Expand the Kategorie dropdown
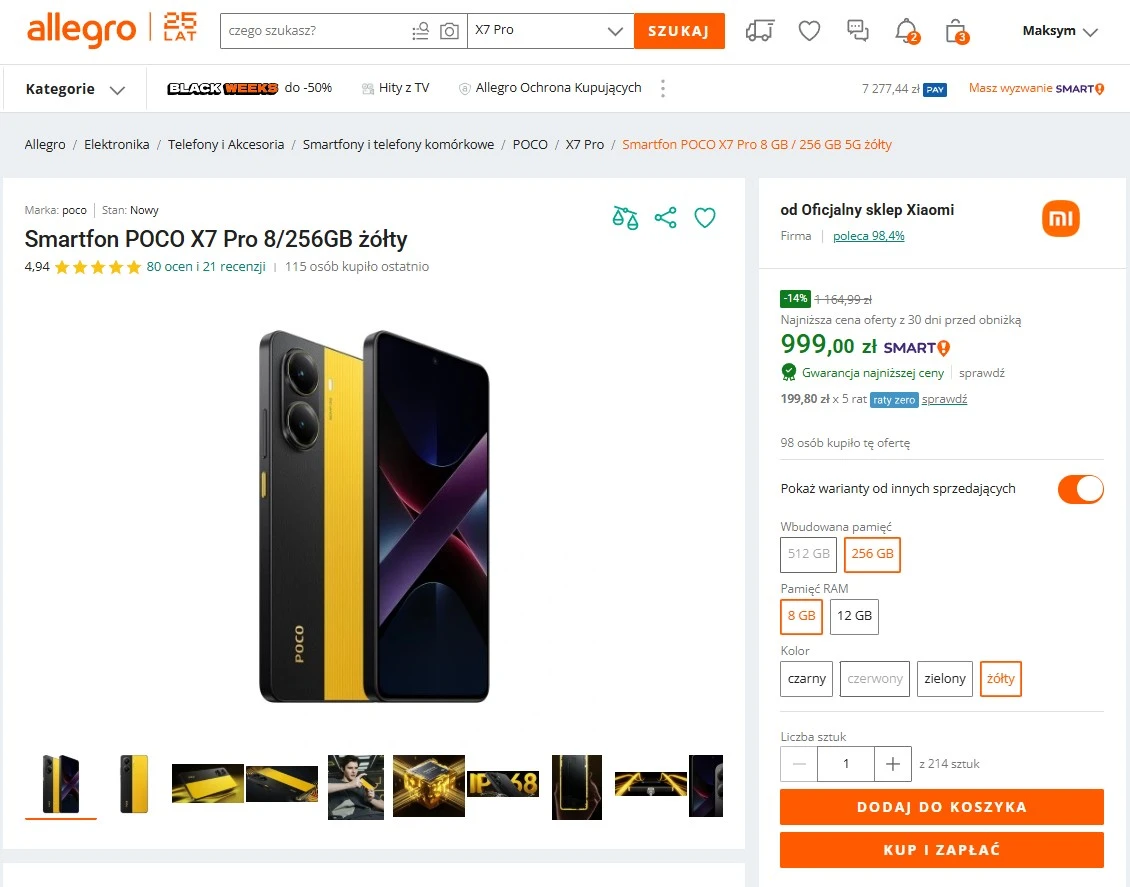 [x=72, y=88]
